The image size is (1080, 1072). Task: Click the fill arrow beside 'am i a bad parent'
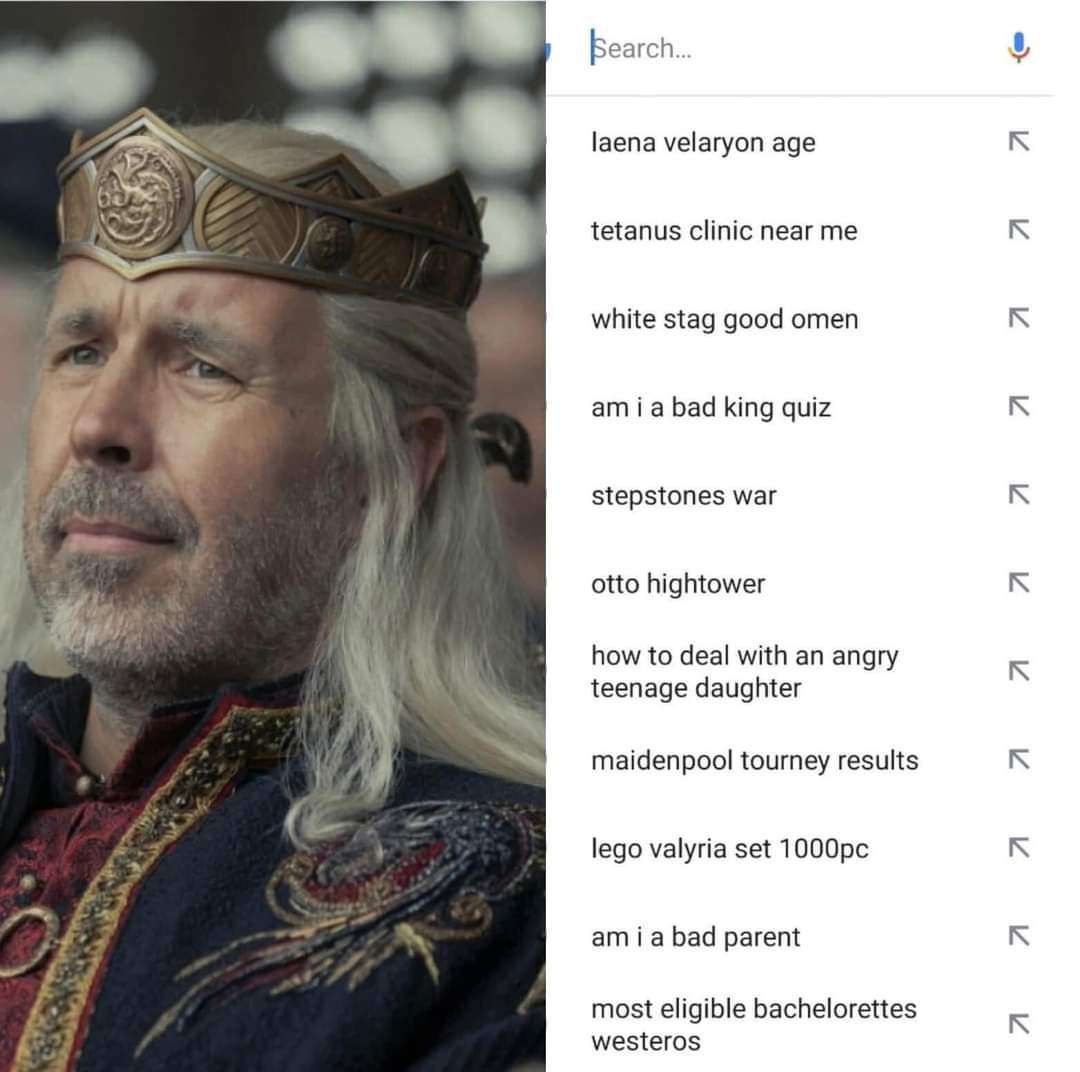[x=1019, y=936]
